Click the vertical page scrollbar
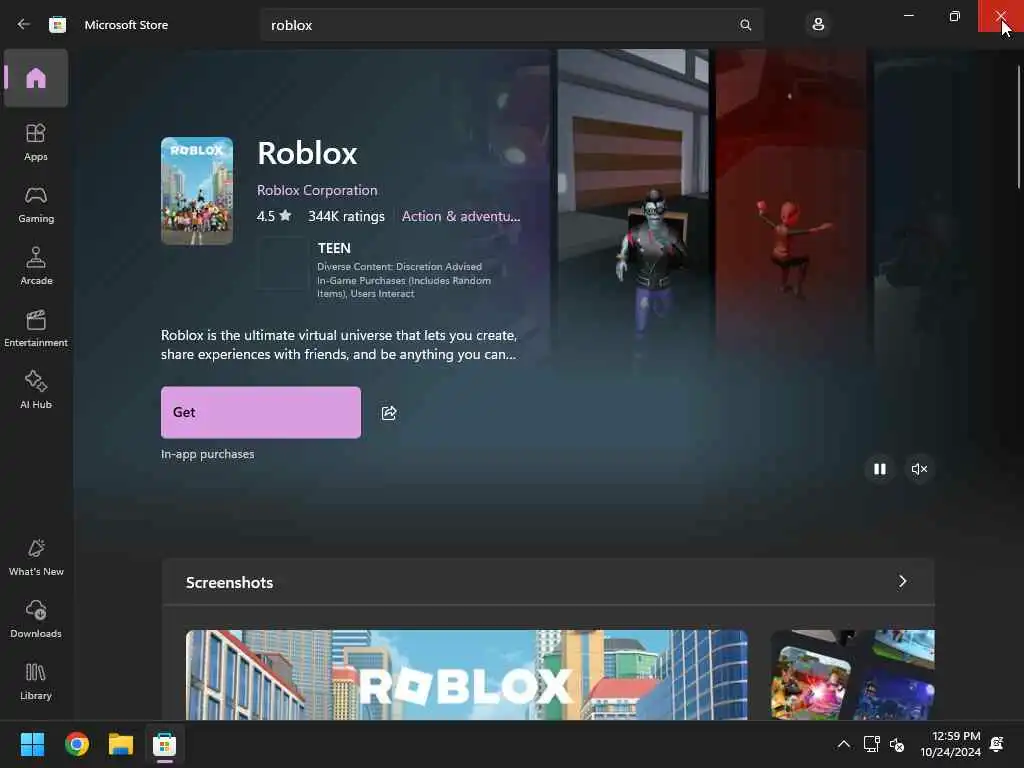 (x=1019, y=127)
